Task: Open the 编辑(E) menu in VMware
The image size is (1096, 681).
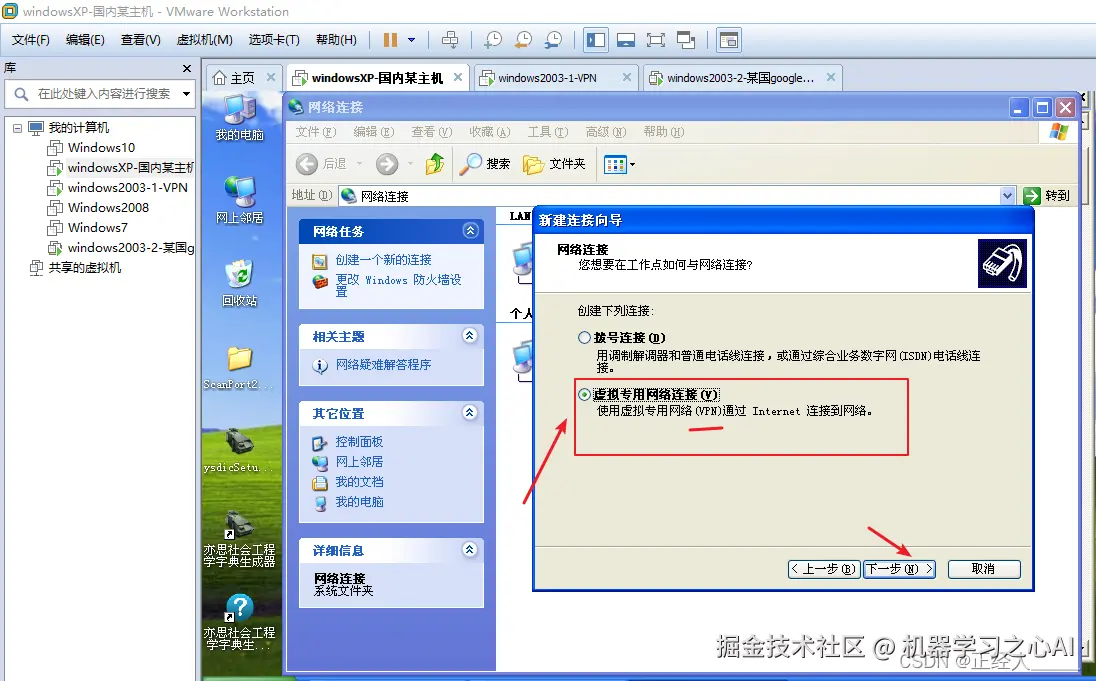Action: pyautogui.click(x=85, y=40)
